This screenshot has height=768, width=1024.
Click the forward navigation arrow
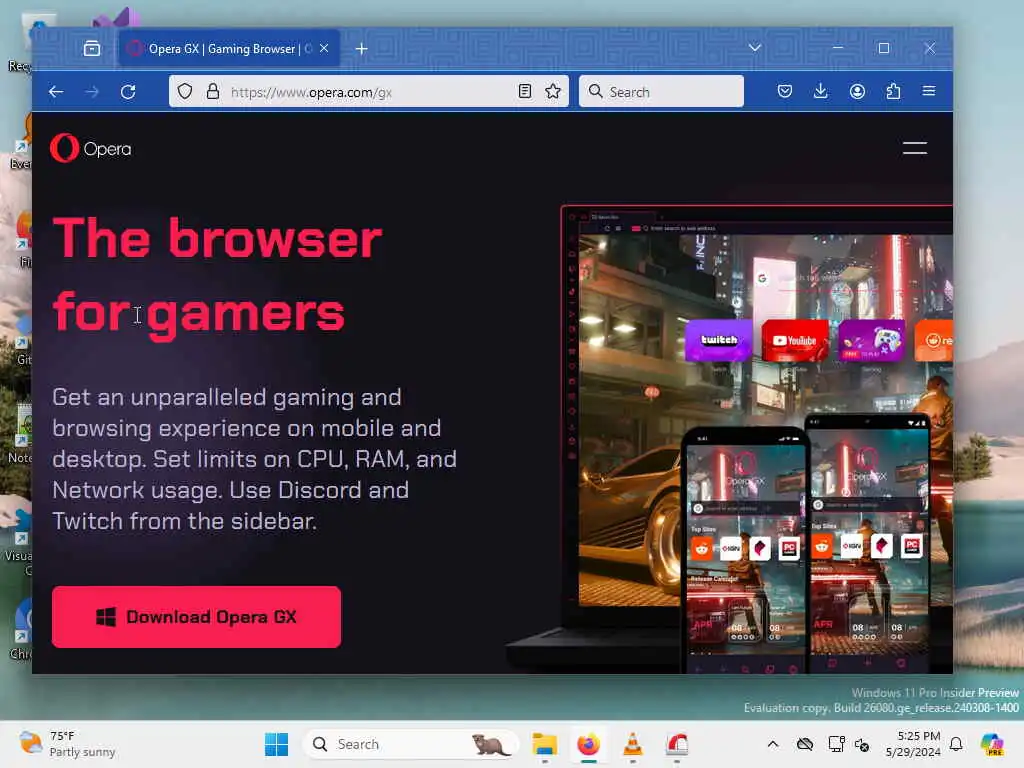pos(92,91)
